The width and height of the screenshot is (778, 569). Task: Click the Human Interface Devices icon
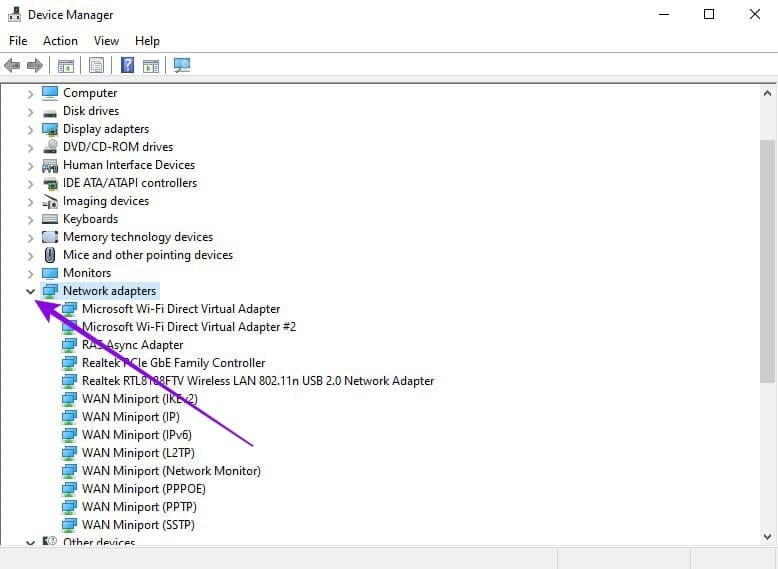pos(50,165)
